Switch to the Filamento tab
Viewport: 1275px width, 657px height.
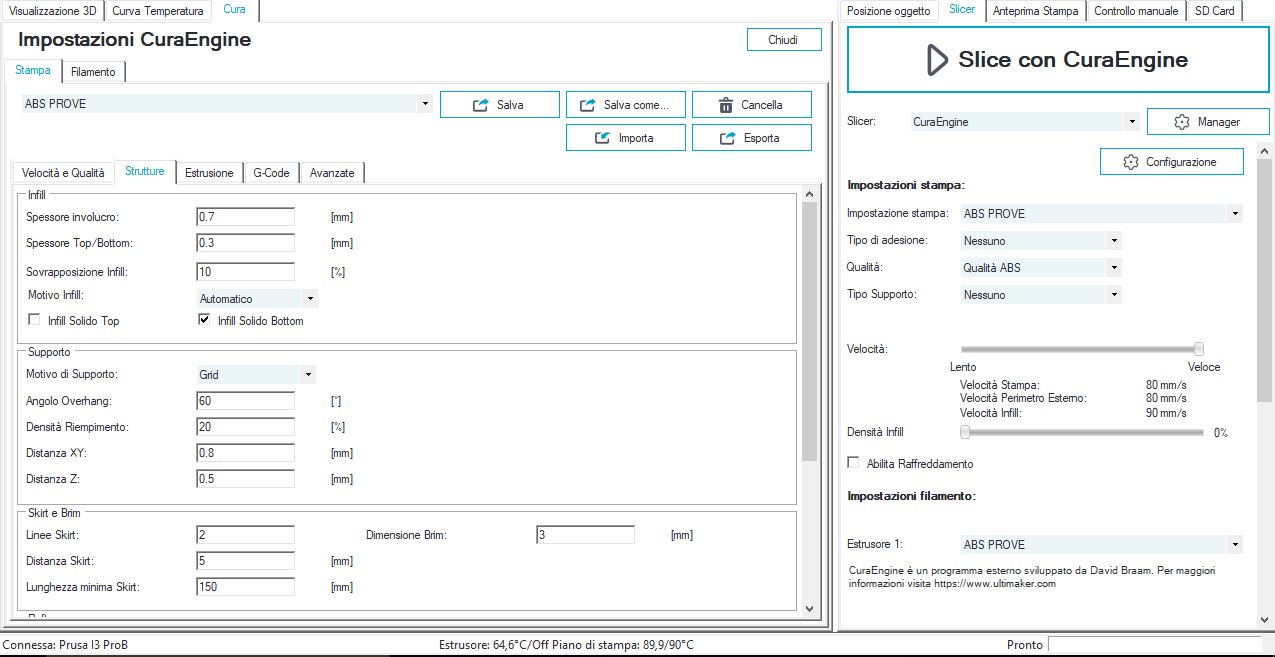point(93,72)
